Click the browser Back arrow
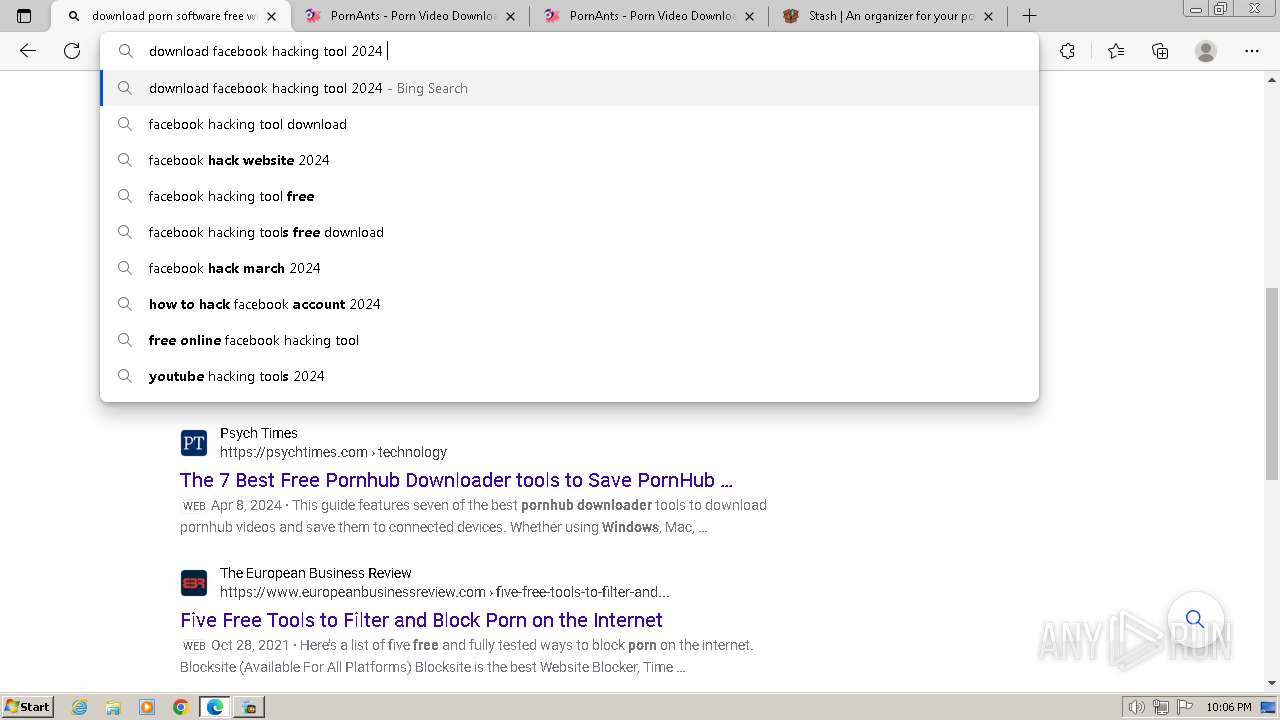1280x720 pixels. coord(28,51)
